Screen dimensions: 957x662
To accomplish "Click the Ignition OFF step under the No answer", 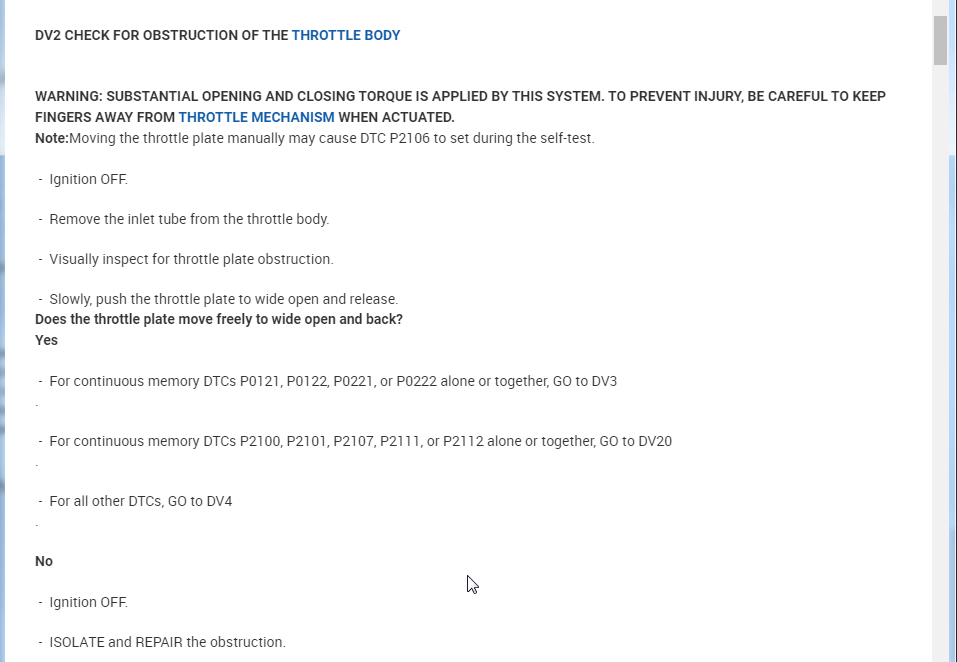I will point(88,602).
